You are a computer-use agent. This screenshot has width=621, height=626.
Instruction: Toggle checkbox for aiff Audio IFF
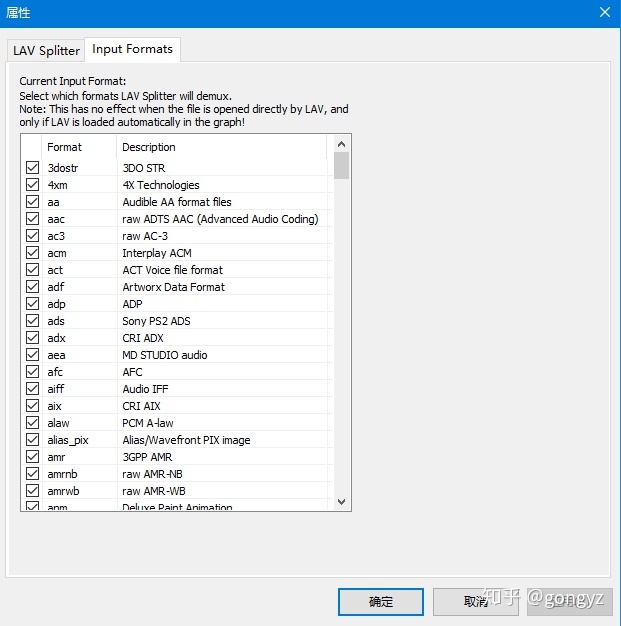(x=33, y=389)
